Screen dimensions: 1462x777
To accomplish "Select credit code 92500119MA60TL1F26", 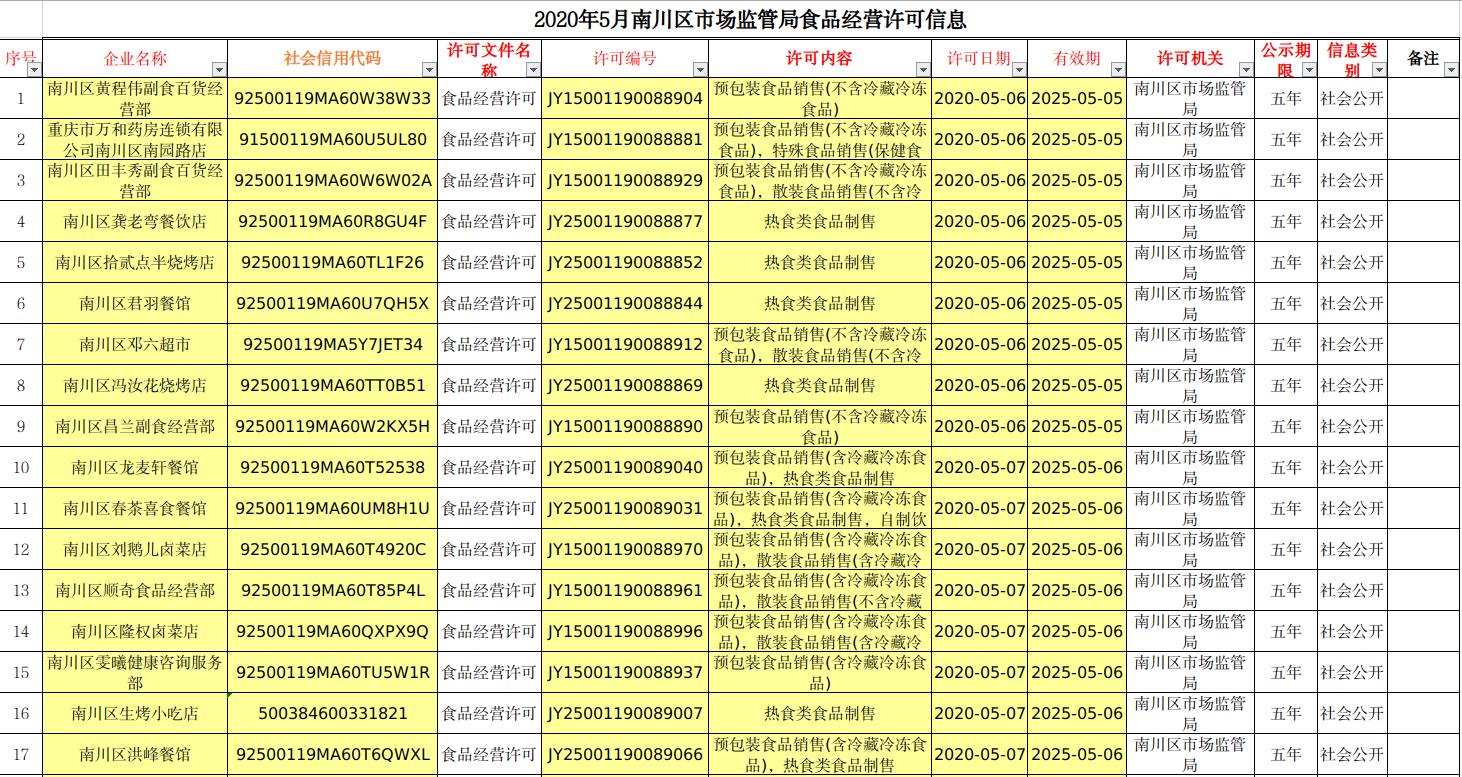I will [x=333, y=262].
